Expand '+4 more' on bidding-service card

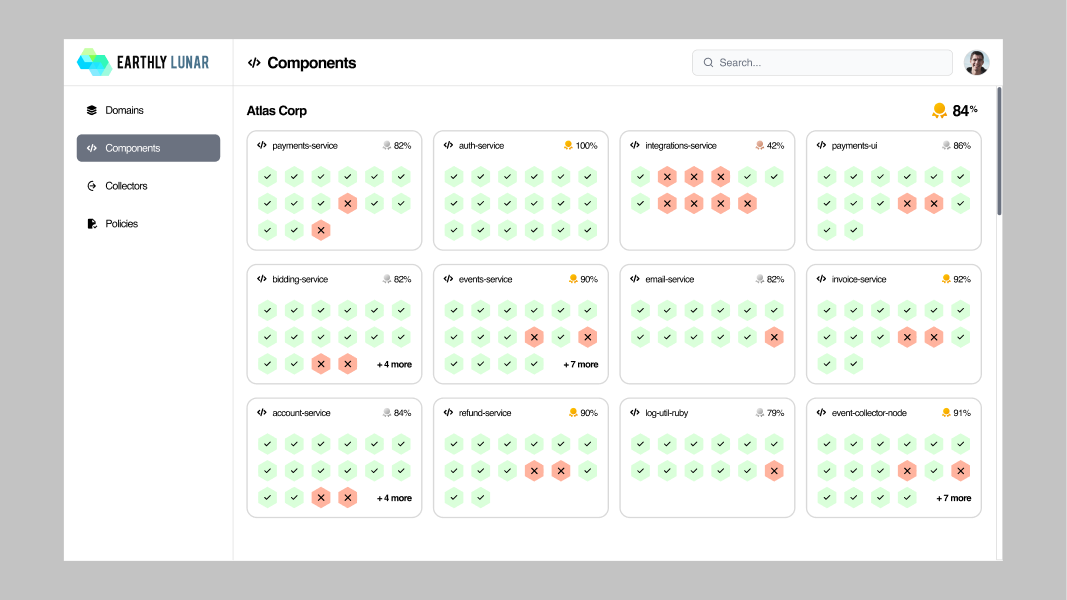coord(394,365)
